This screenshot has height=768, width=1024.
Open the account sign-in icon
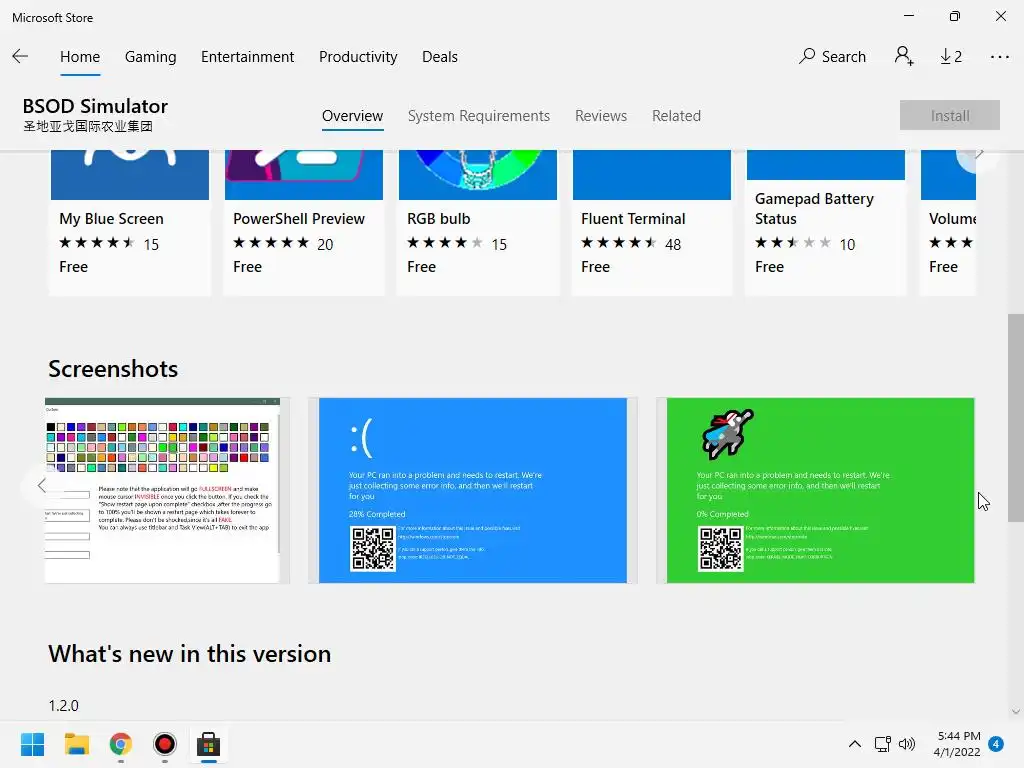(904, 57)
